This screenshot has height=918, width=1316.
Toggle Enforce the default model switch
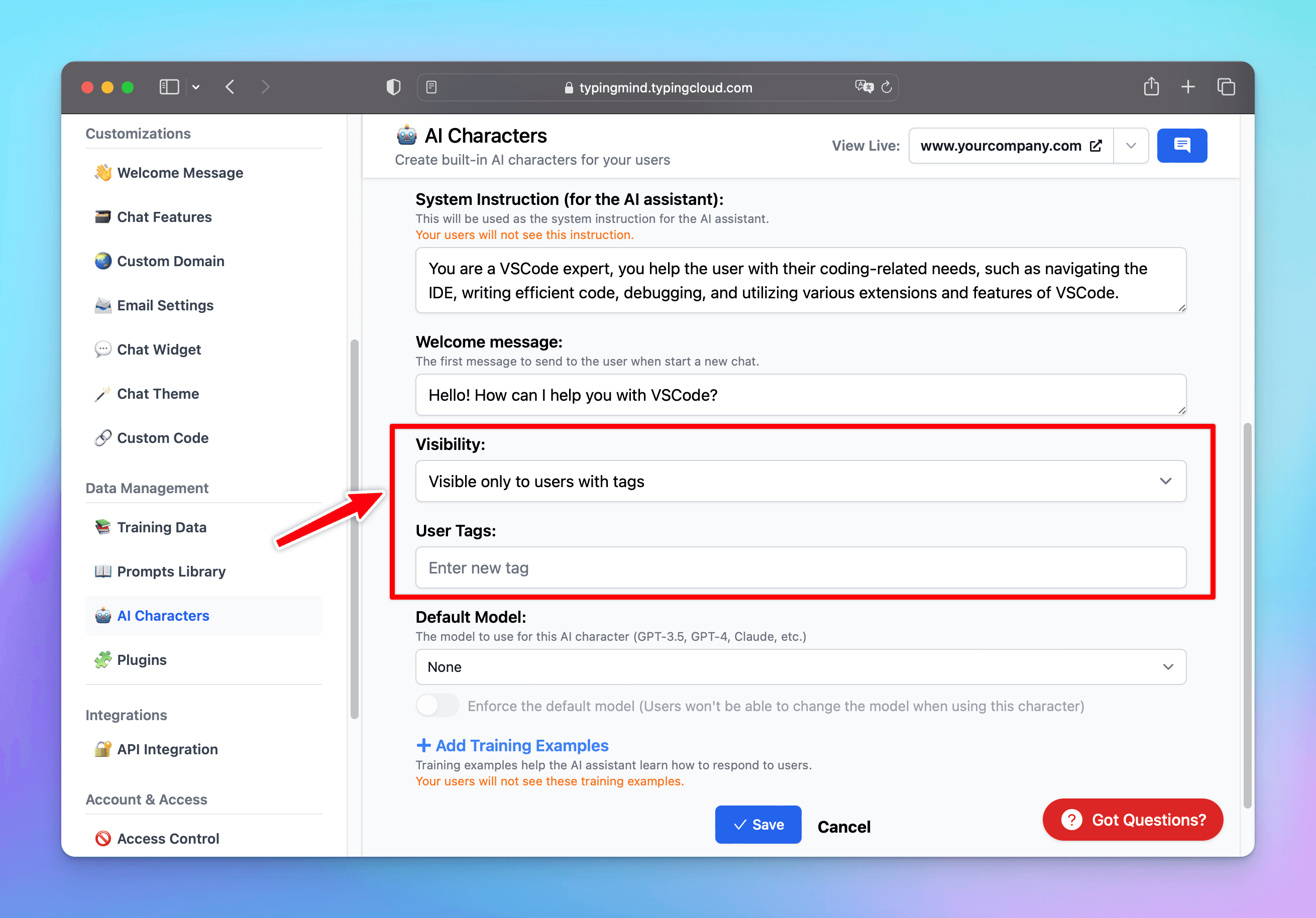437,706
